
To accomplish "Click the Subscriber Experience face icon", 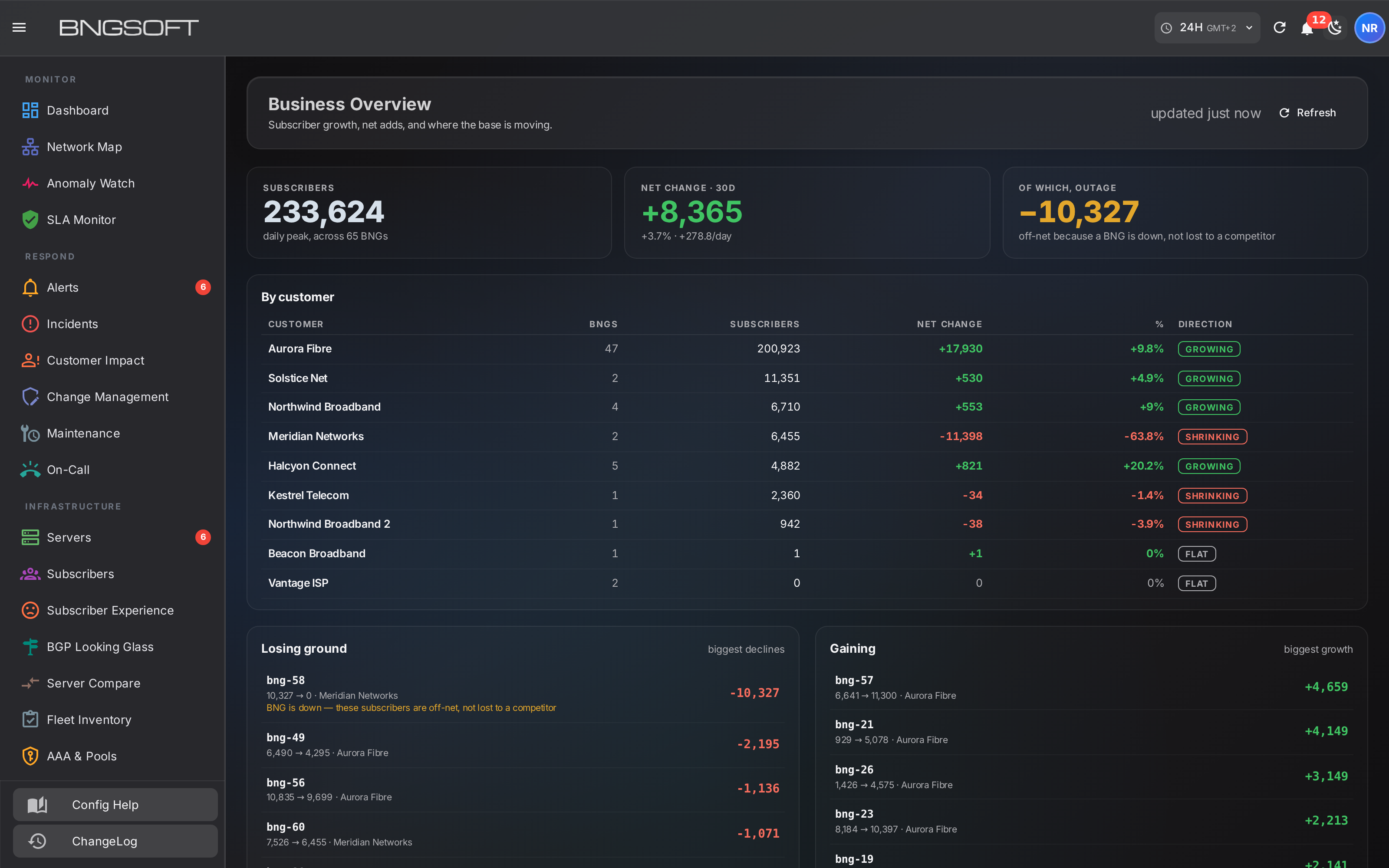I will pos(30,610).
